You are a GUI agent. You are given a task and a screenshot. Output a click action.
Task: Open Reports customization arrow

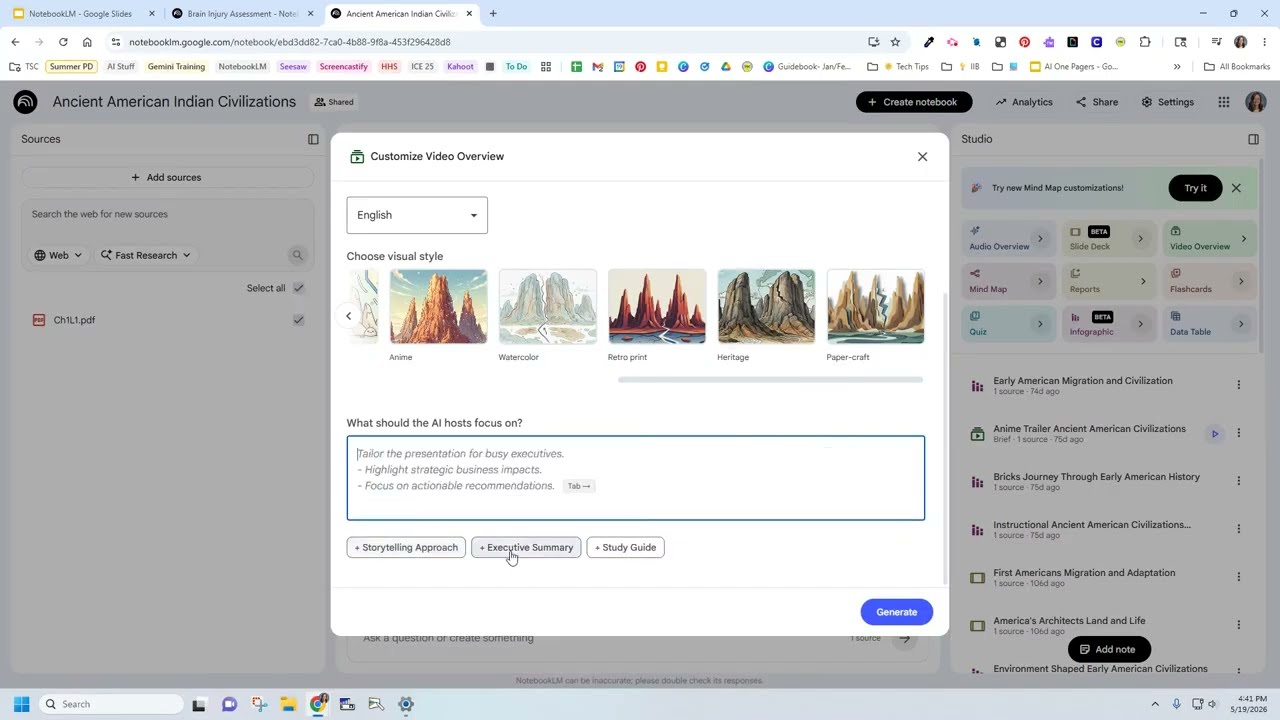coord(1142,281)
